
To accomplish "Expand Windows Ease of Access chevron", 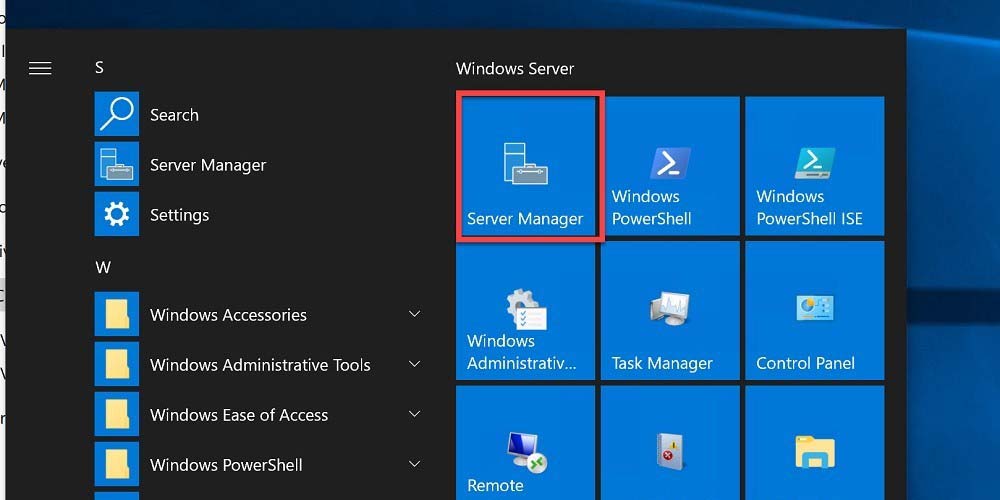I will click(415, 414).
